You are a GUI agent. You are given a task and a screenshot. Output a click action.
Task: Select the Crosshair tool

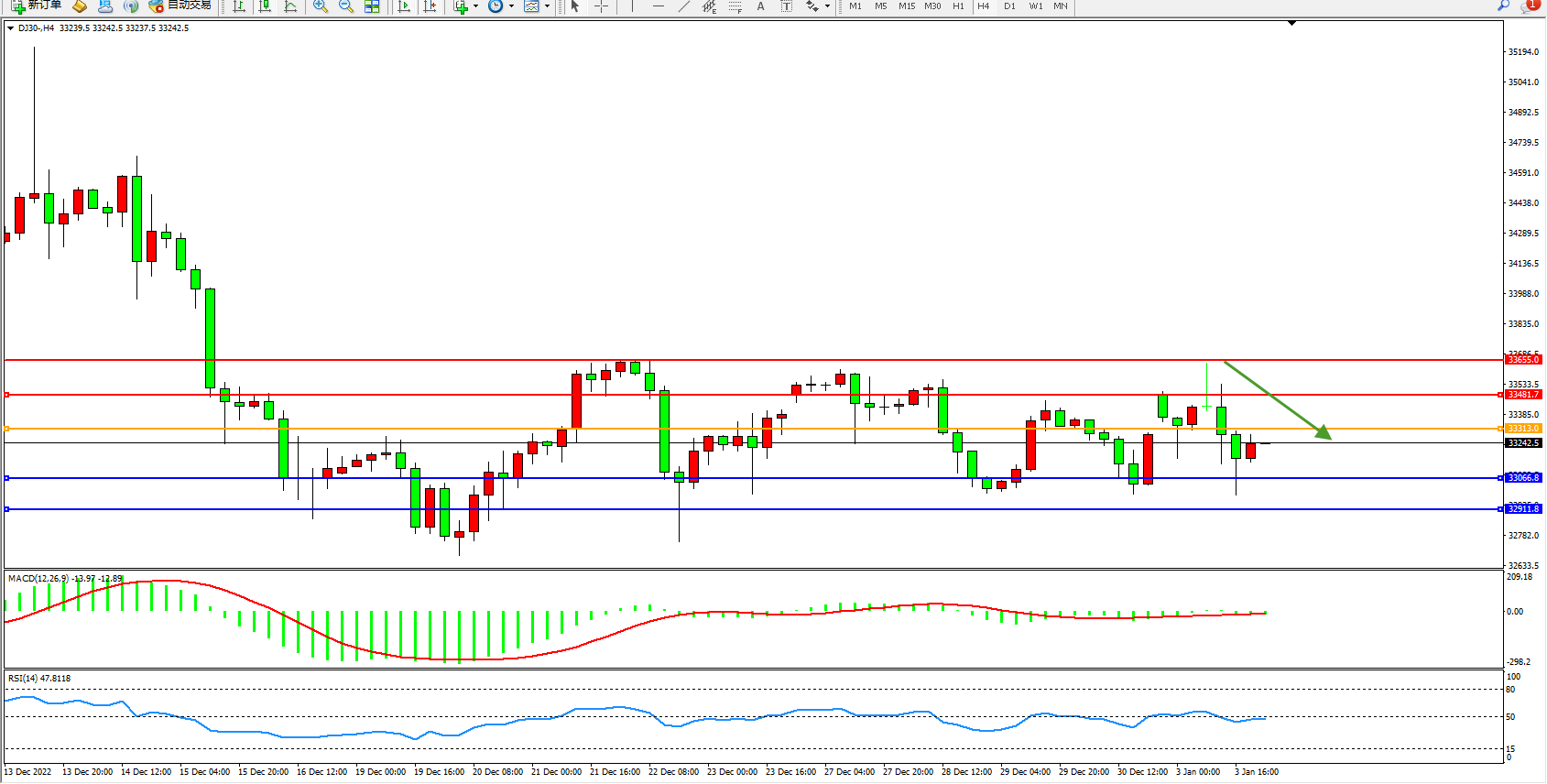pyautogui.click(x=601, y=6)
